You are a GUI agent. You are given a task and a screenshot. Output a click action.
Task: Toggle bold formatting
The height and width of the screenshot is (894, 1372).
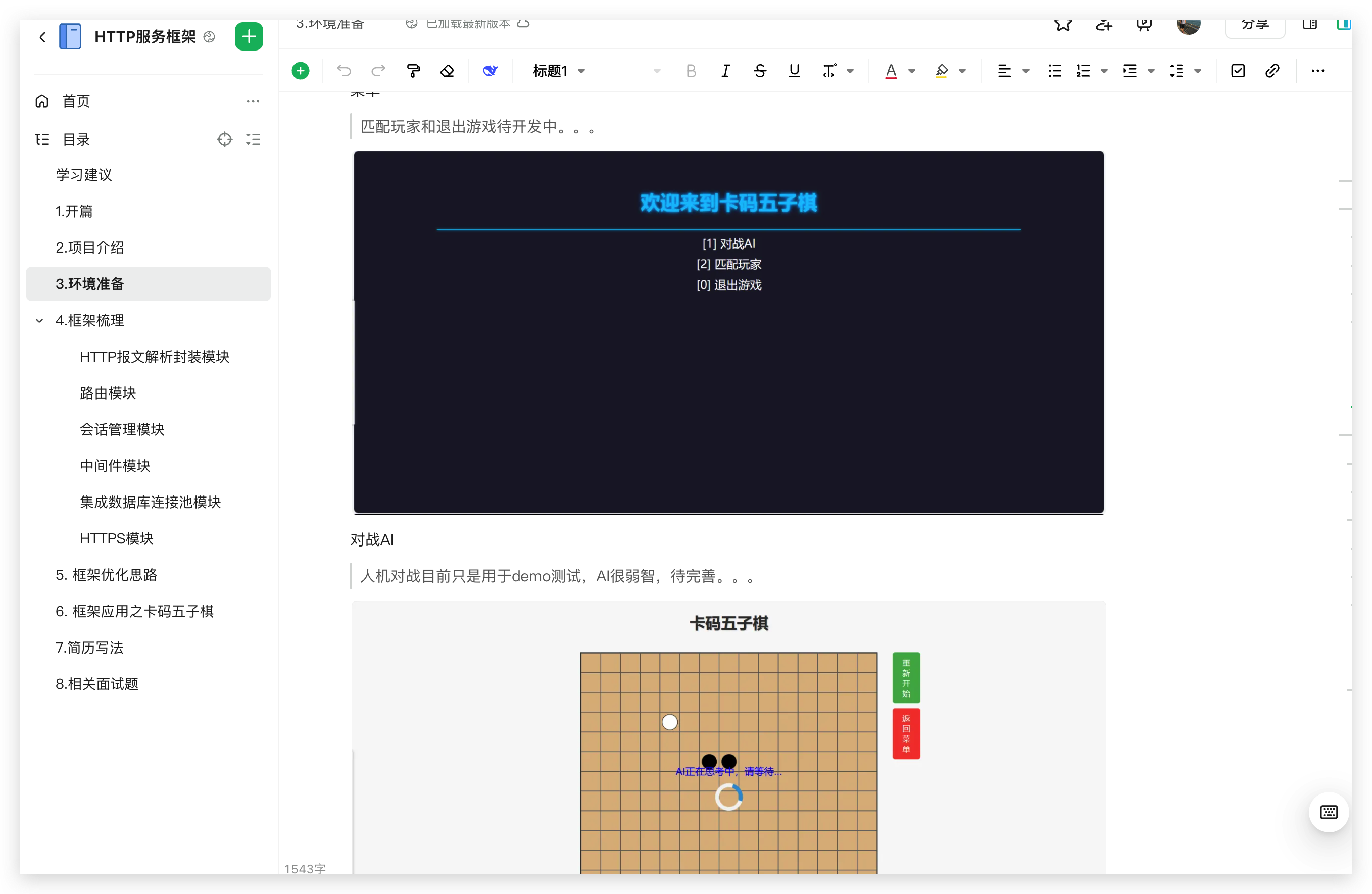(x=691, y=71)
